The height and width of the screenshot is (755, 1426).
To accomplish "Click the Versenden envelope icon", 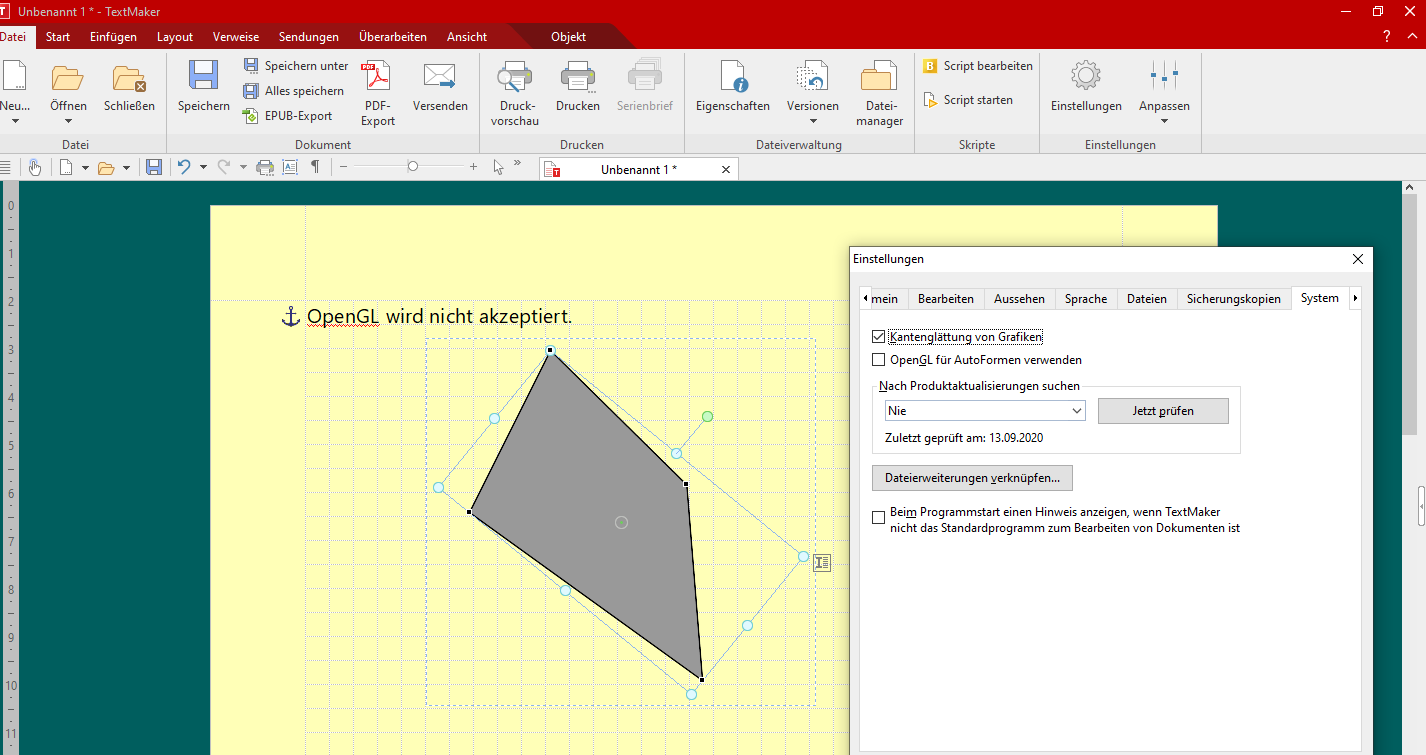I will tap(440, 77).
